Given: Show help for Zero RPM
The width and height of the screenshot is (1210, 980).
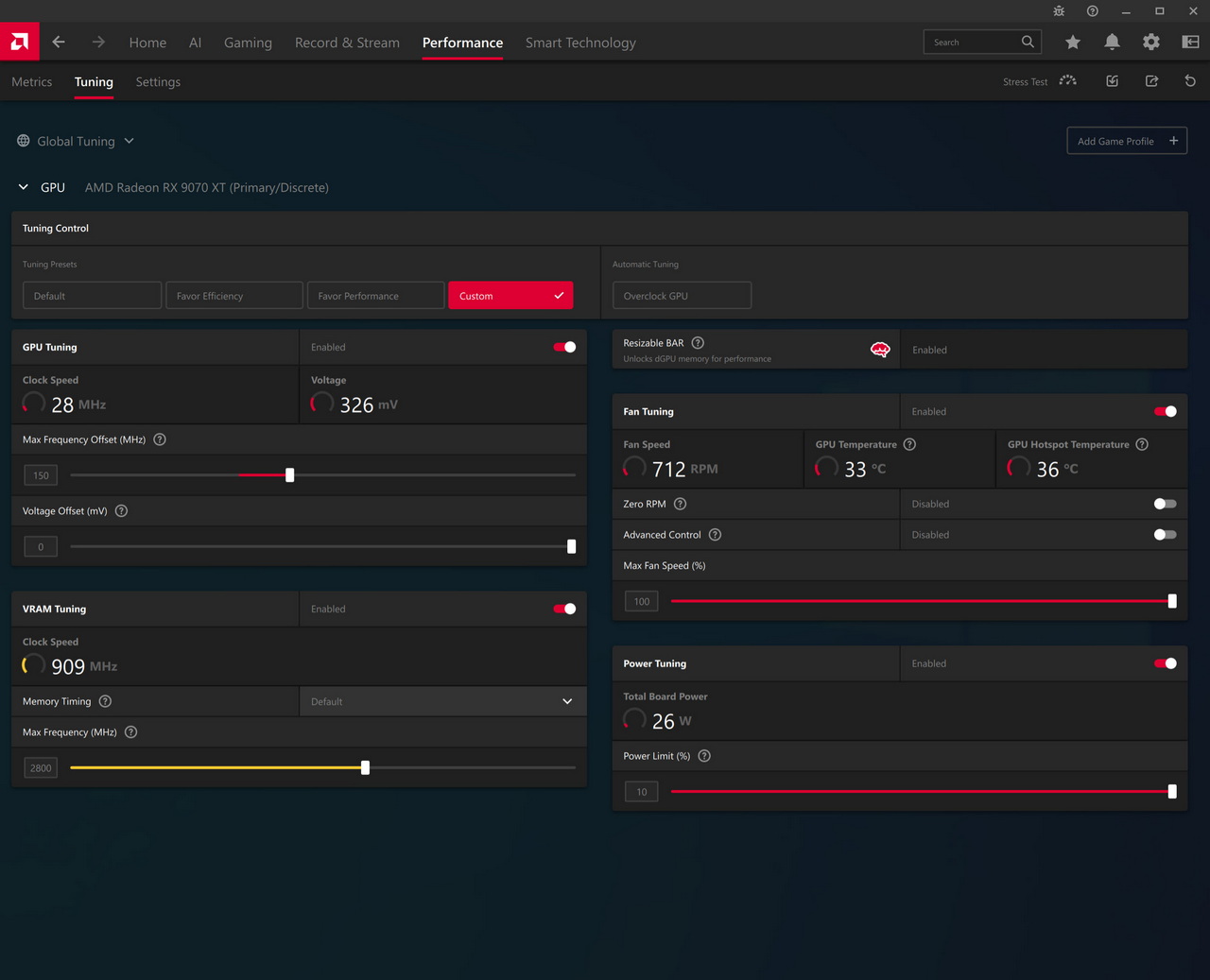Looking at the screenshot, I should coord(680,504).
